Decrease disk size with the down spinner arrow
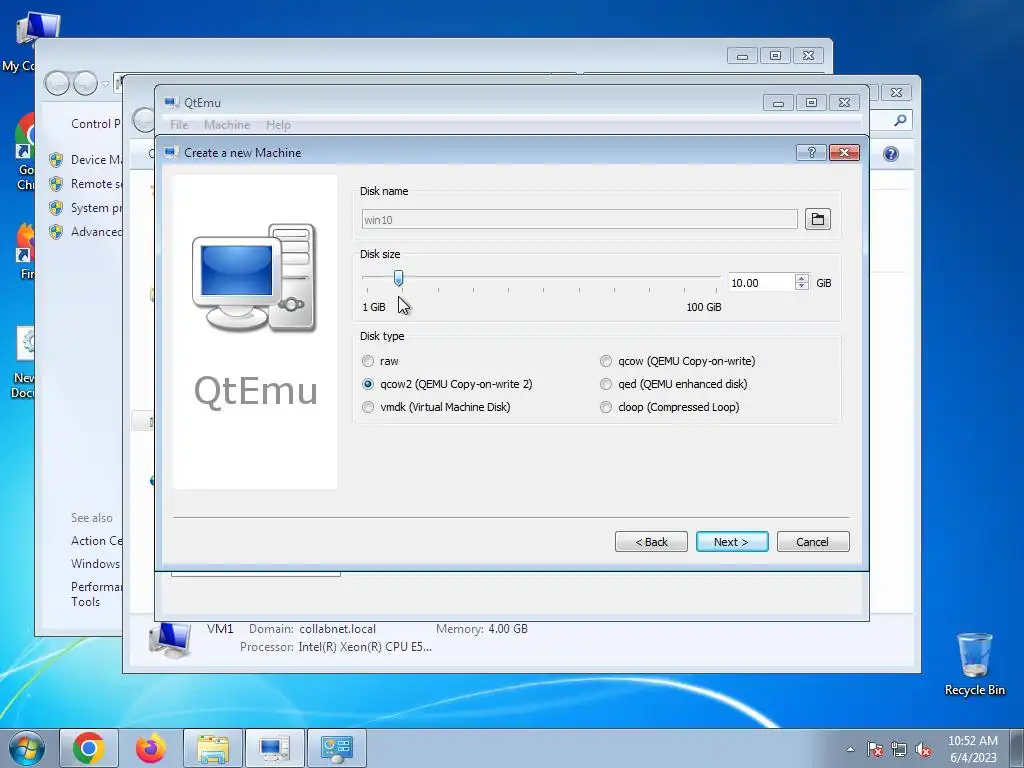Image resolution: width=1024 pixels, height=768 pixels. click(801, 286)
